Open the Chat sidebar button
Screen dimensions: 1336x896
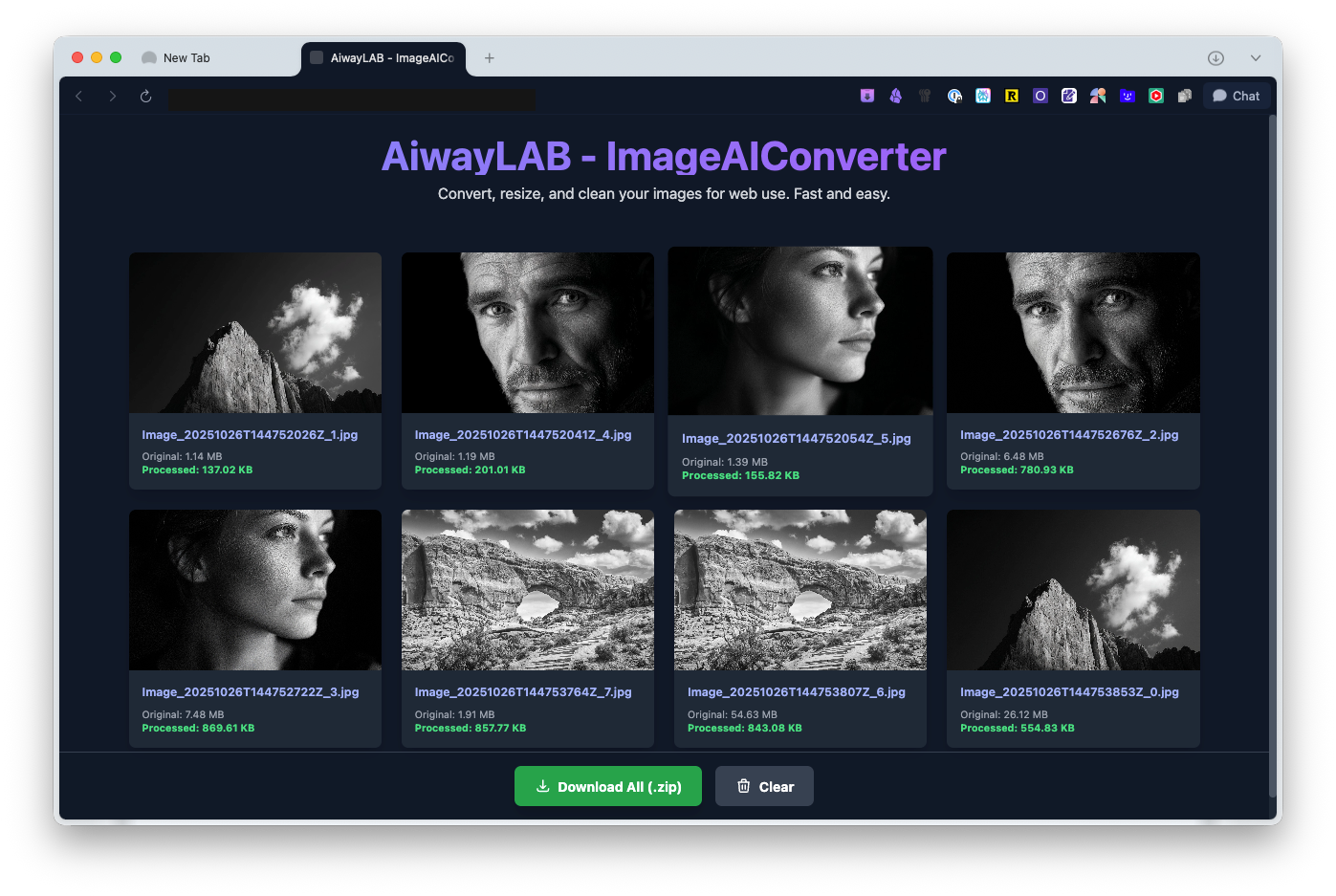[1237, 96]
